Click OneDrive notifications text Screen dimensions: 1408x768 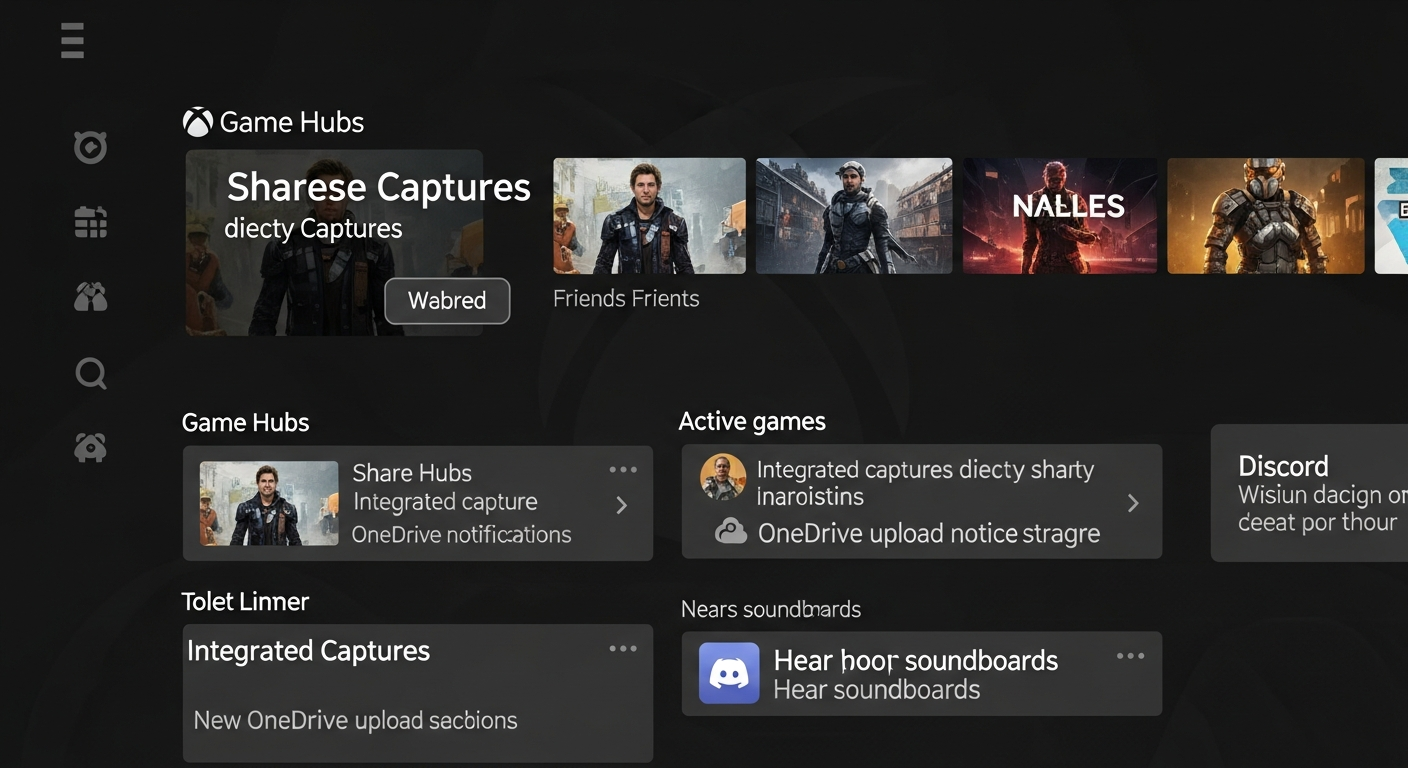pos(461,534)
